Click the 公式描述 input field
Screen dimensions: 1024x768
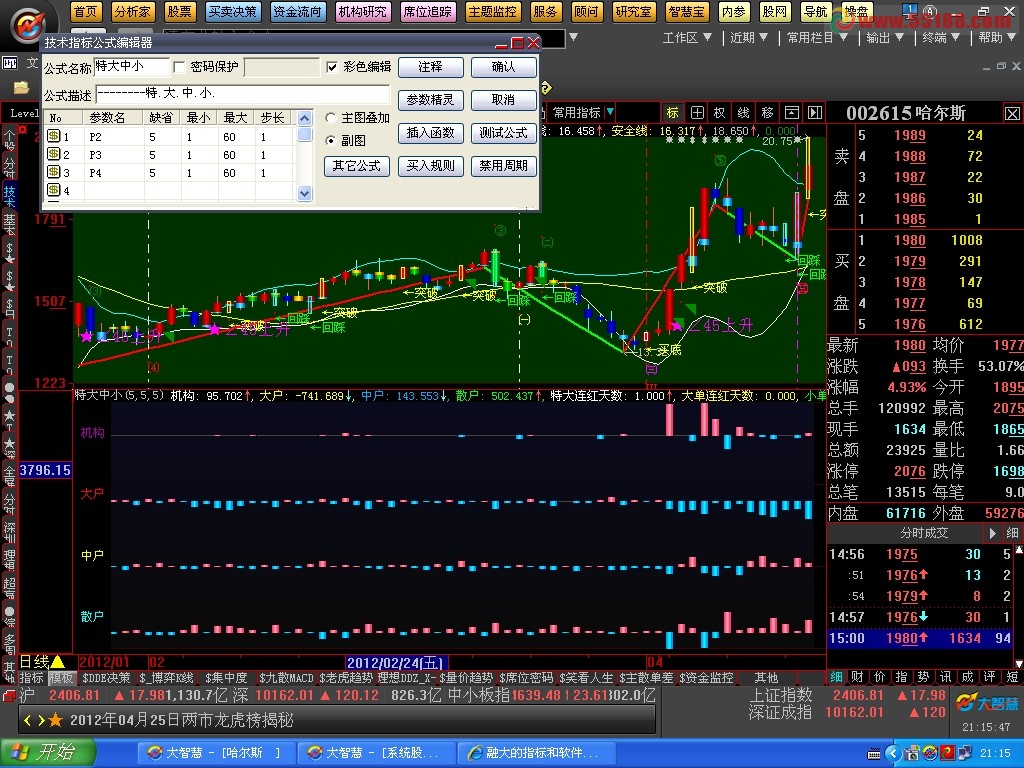pos(242,94)
